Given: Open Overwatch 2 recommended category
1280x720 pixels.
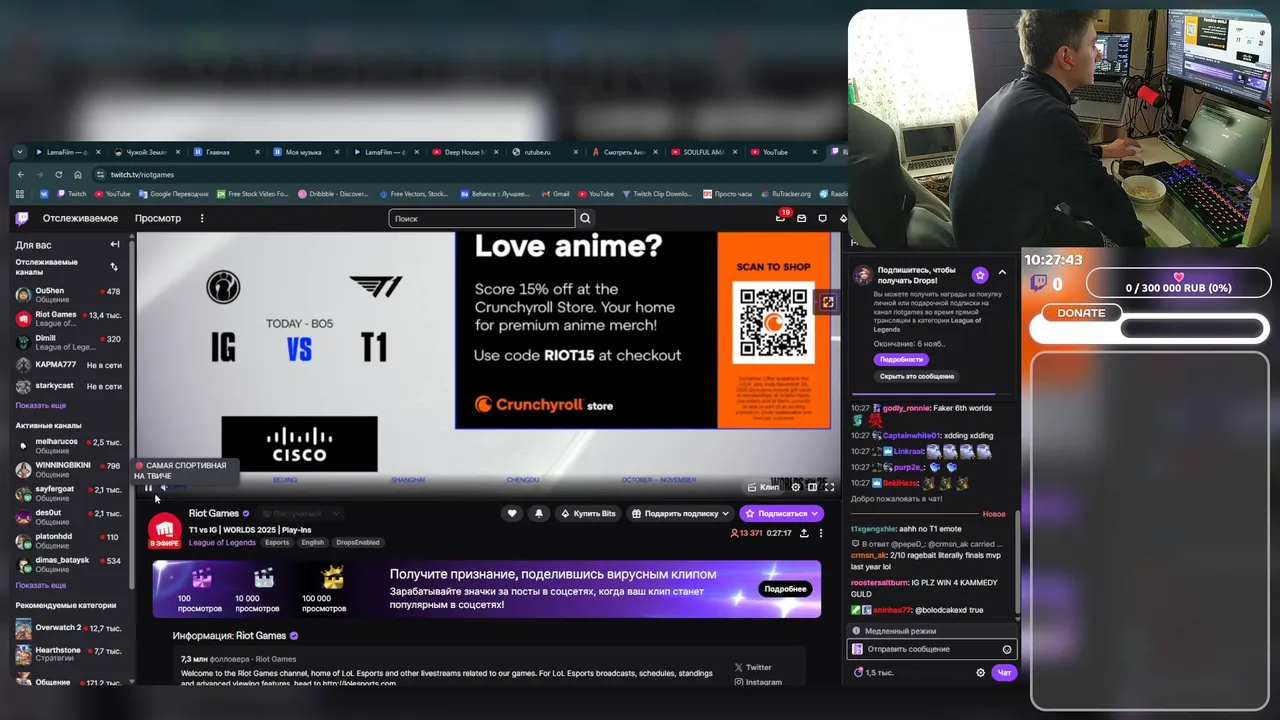Looking at the screenshot, I should point(67,628).
